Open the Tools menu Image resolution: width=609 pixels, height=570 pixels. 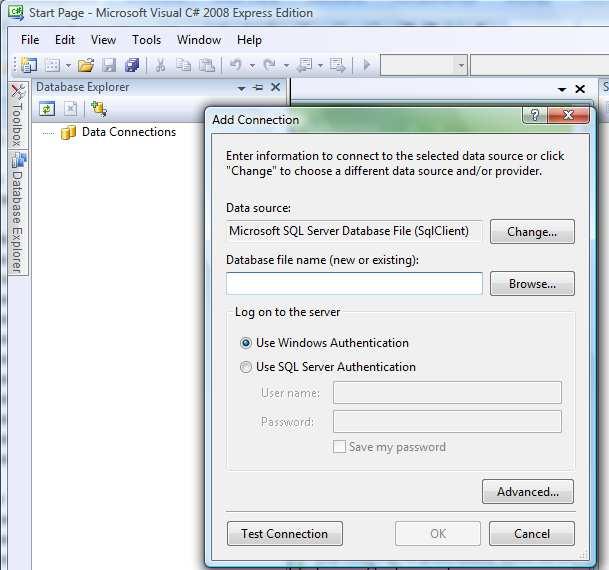pyautogui.click(x=146, y=40)
